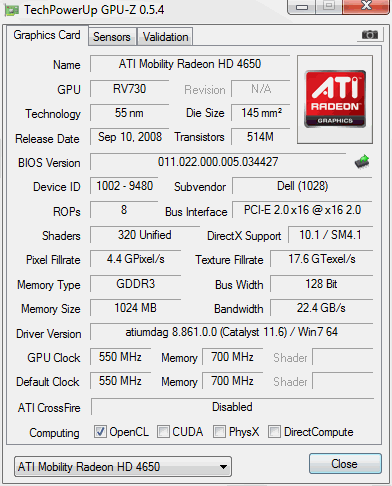Click the BIOS Version field
This screenshot has height=486, width=392.
[x=218, y=162]
